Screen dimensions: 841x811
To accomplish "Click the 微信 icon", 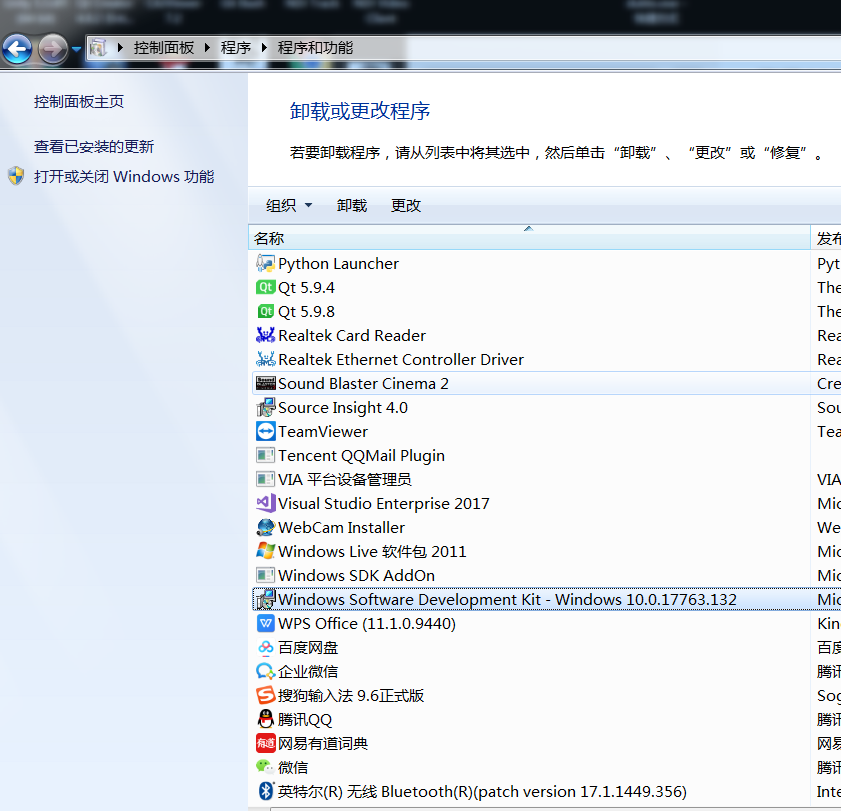I will coord(265,767).
